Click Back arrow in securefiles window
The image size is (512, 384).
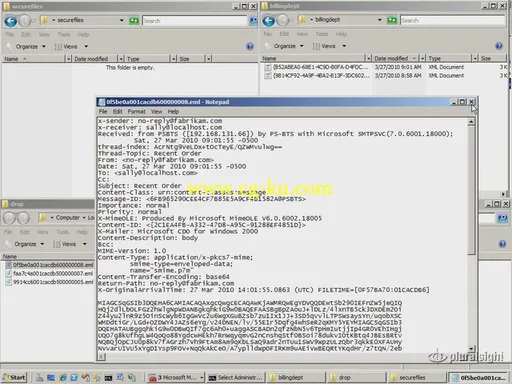11,21
